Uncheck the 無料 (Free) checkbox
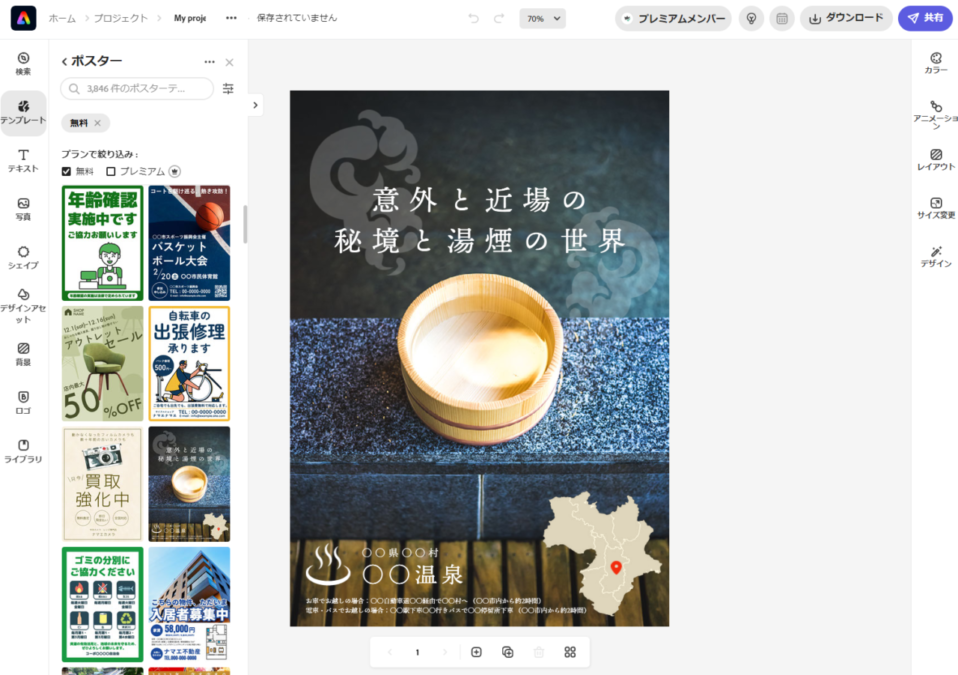This screenshot has width=958, height=675. point(67,171)
